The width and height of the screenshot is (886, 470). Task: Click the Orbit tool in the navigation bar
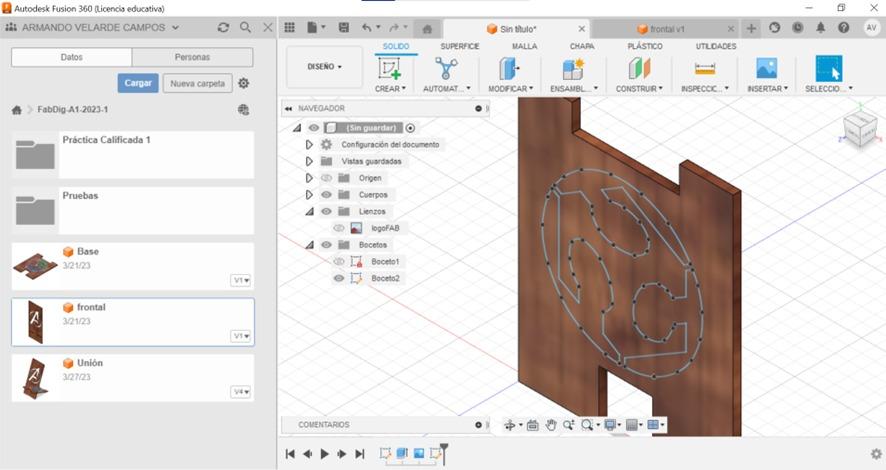tap(510, 425)
